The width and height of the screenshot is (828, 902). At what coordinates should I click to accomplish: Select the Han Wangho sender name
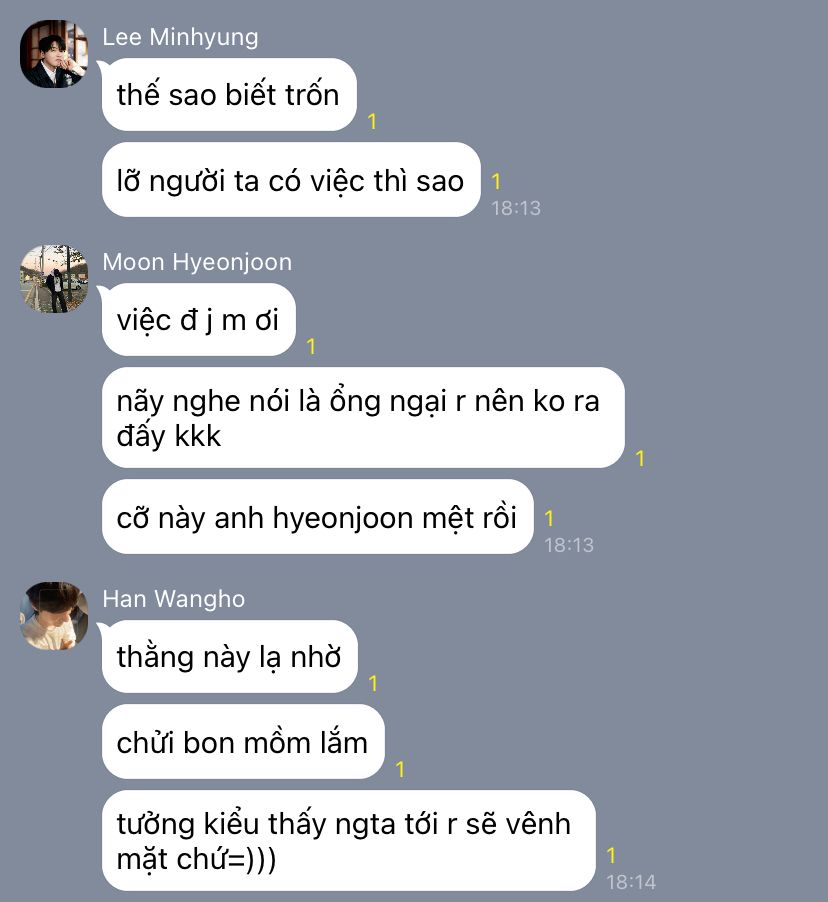174,599
